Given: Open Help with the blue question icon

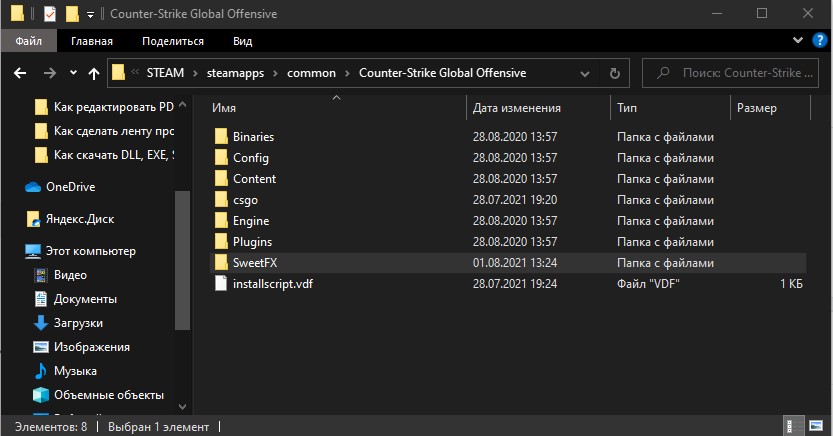Looking at the screenshot, I should 820,40.
